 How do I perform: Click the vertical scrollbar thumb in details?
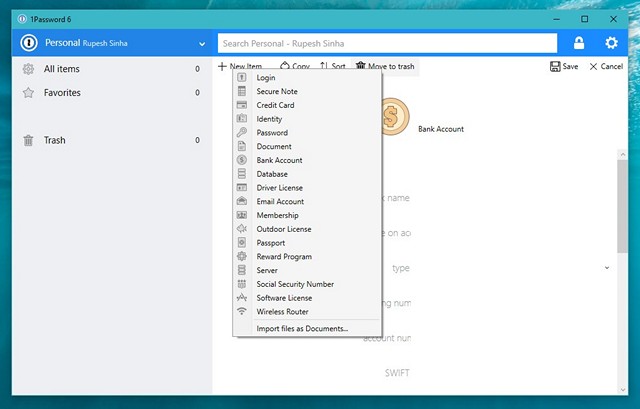[x=622, y=206]
